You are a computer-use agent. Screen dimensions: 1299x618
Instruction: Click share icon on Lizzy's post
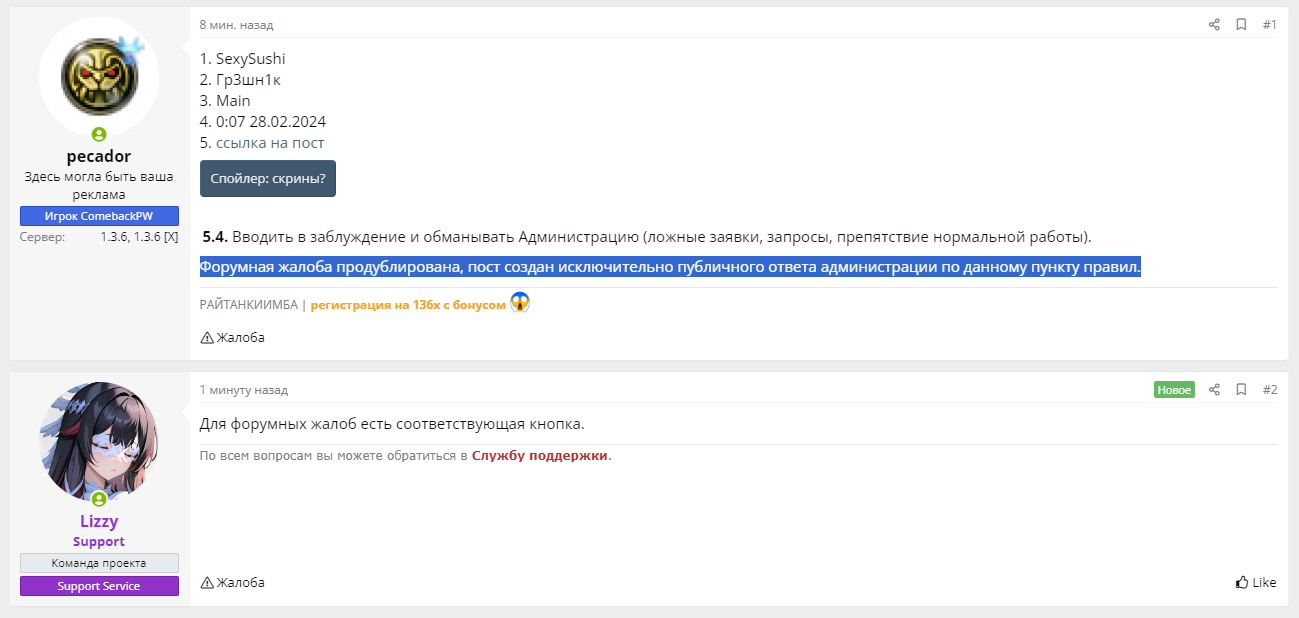click(1214, 390)
